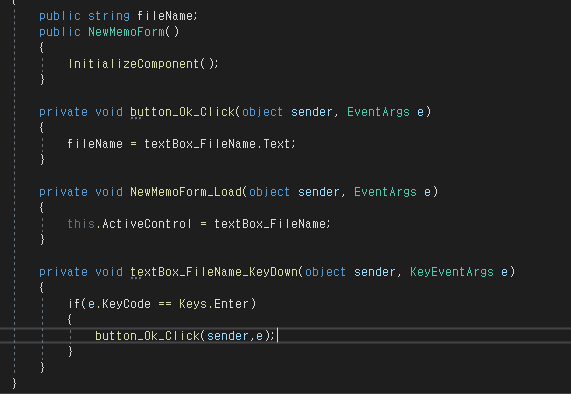Click the NewMemoForm_Load method name

[x=186, y=192]
